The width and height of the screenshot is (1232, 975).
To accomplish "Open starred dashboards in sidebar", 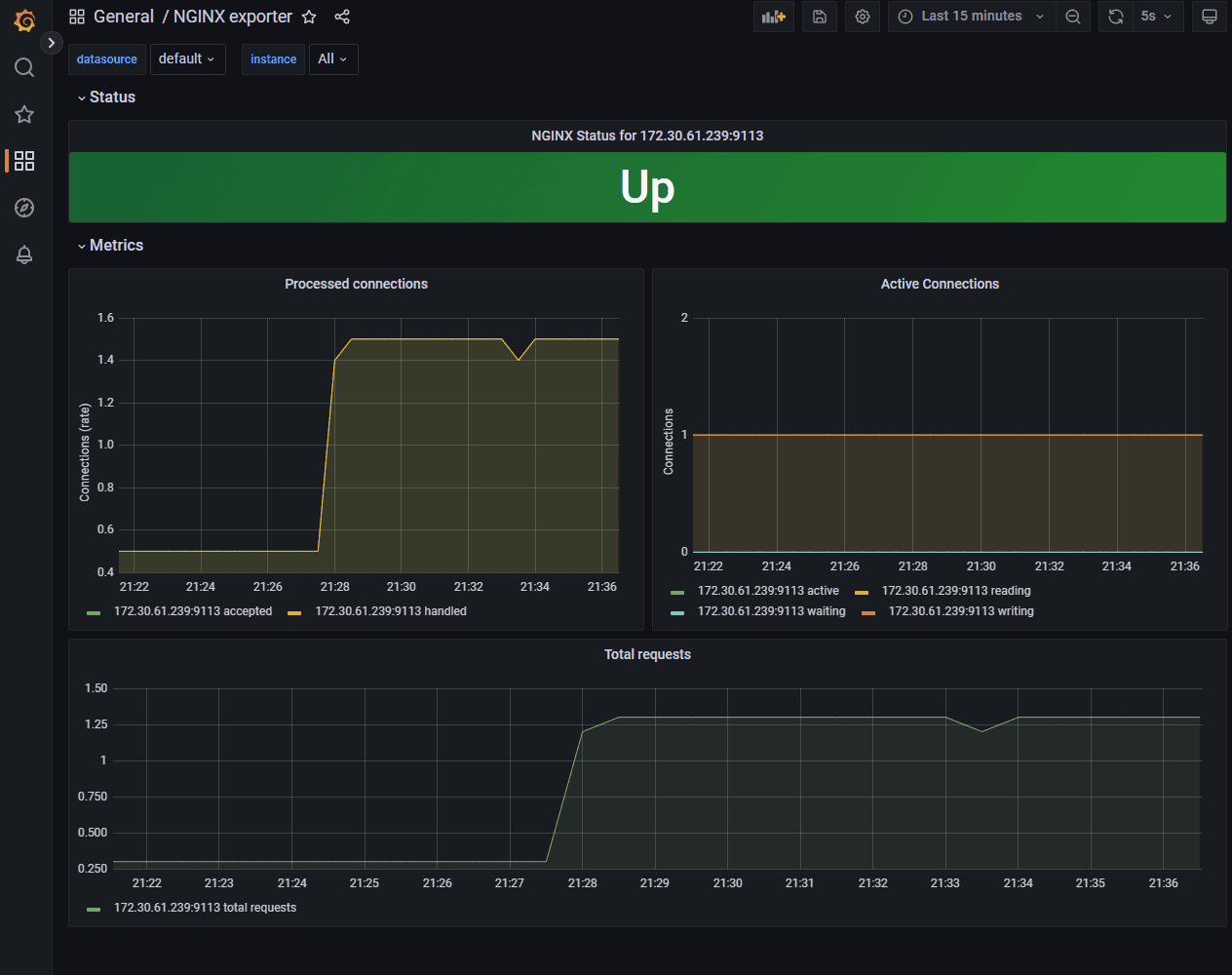I will click(x=24, y=114).
